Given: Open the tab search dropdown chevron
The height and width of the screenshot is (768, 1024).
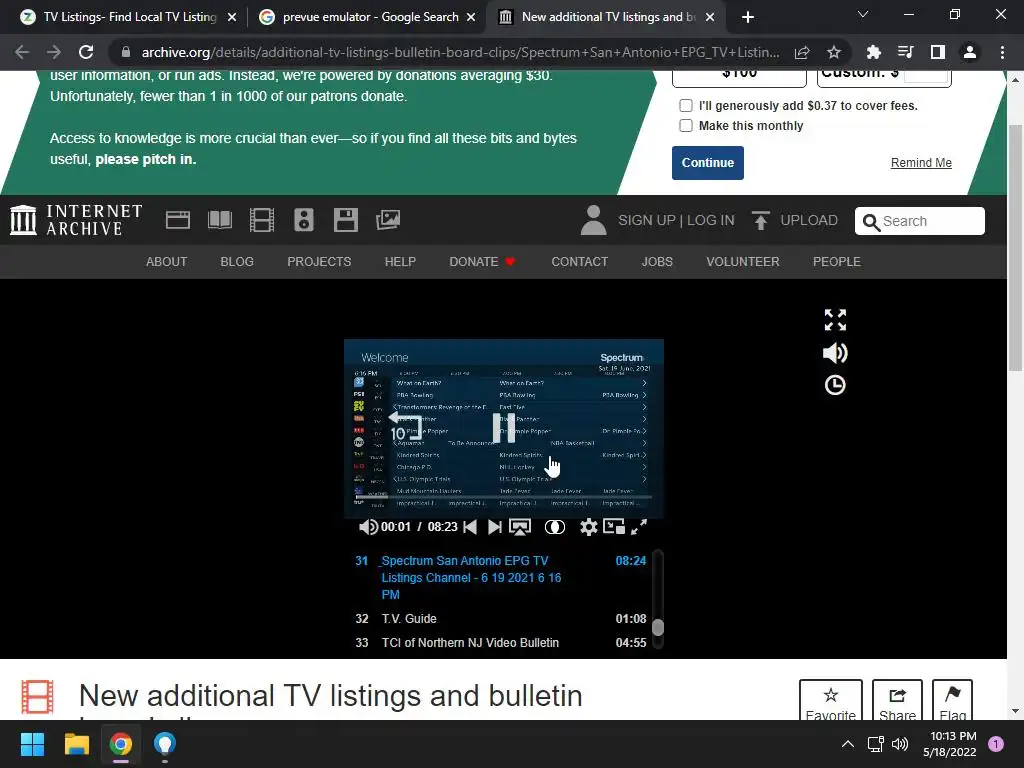Looking at the screenshot, I should tap(863, 14).
